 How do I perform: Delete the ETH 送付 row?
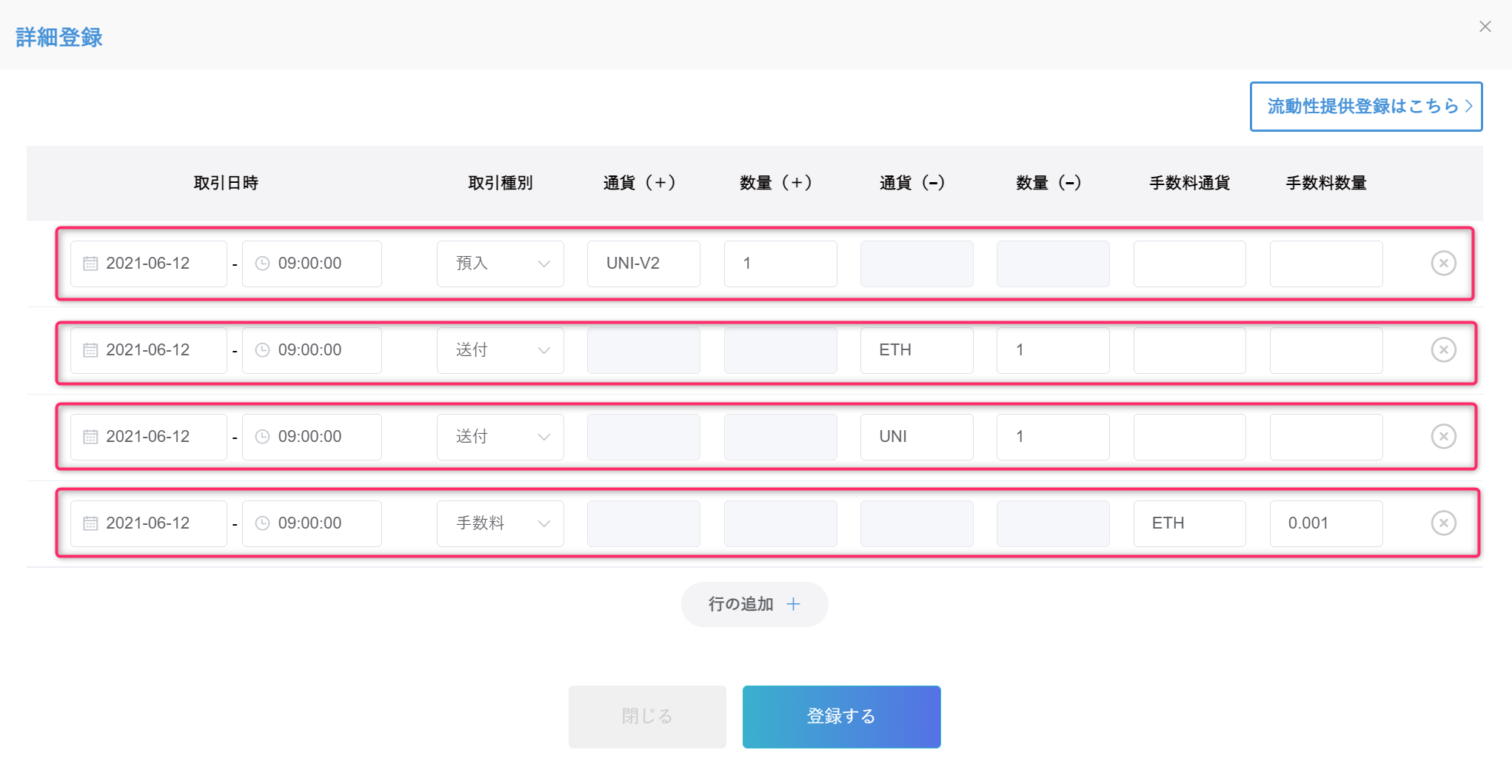point(1443,349)
